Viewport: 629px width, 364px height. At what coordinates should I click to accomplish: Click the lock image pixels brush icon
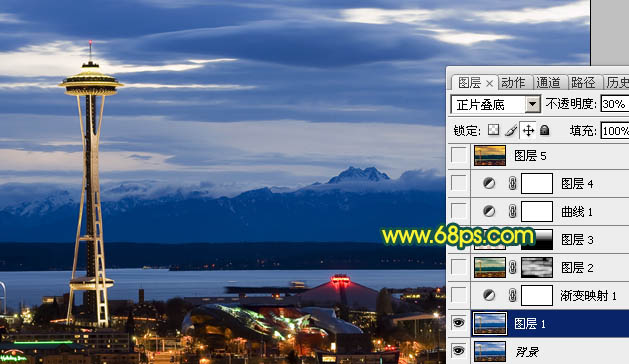click(511, 130)
